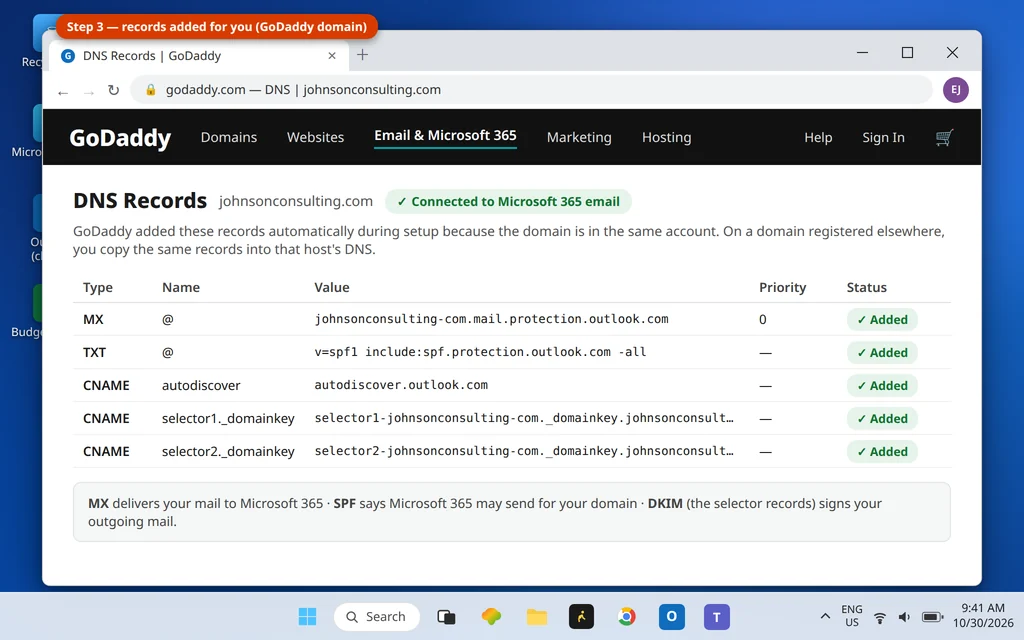Image resolution: width=1024 pixels, height=640 pixels.
Task: Click the taskbar Search box
Action: point(376,616)
